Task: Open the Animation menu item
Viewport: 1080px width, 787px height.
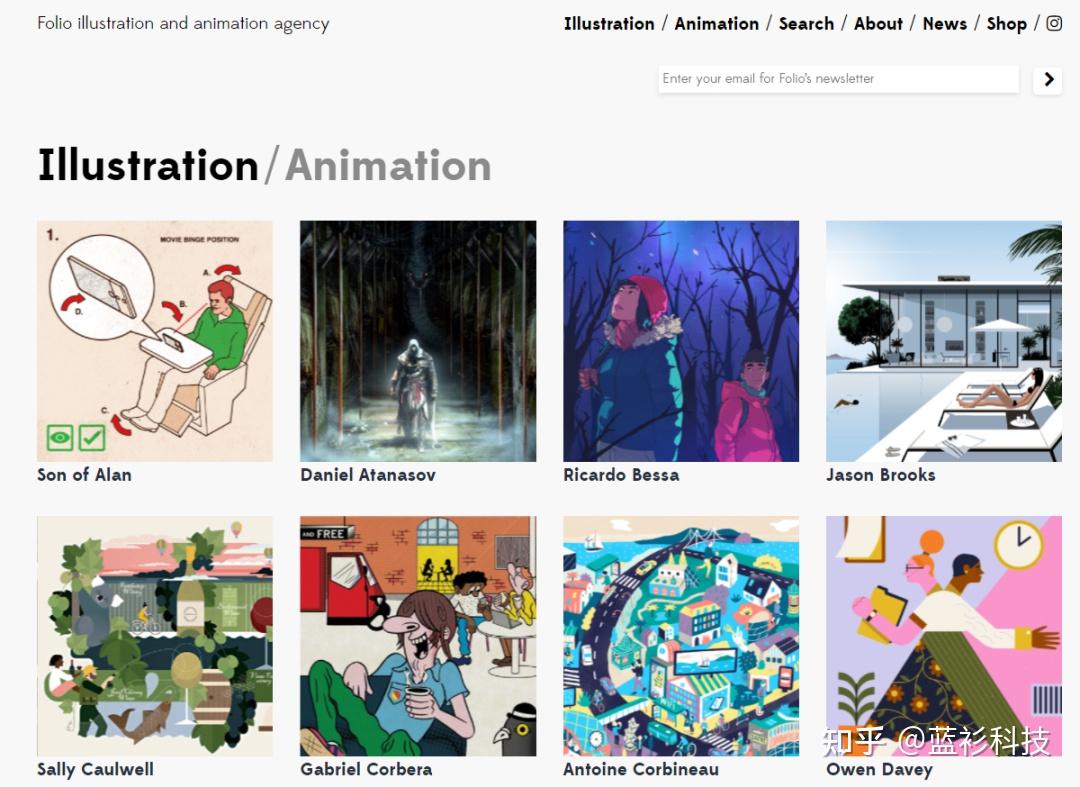Action: pyautogui.click(x=716, y=23)
